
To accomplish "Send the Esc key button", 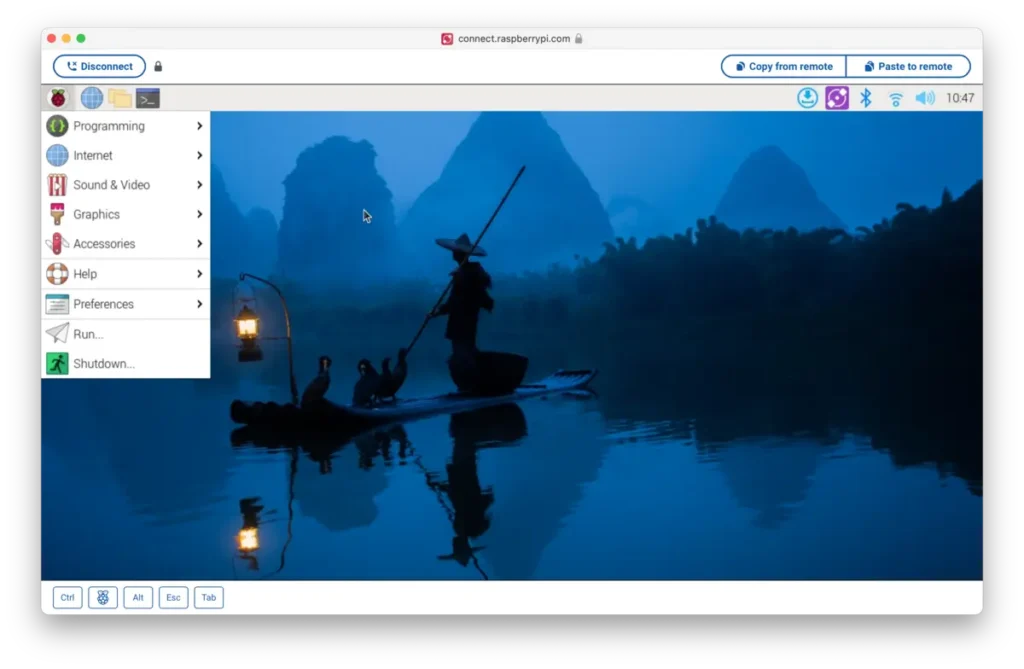I will (x=173, y=597).
